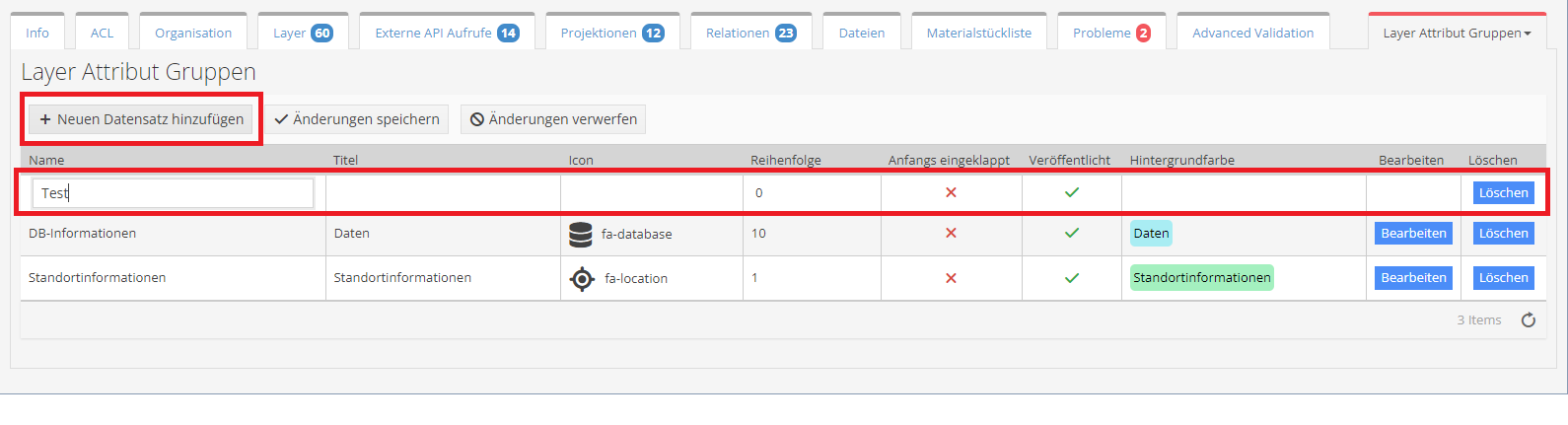Click the 12 badge on Projektionen tab
This screenshot has height=425, width=1568.
point(653,34)
